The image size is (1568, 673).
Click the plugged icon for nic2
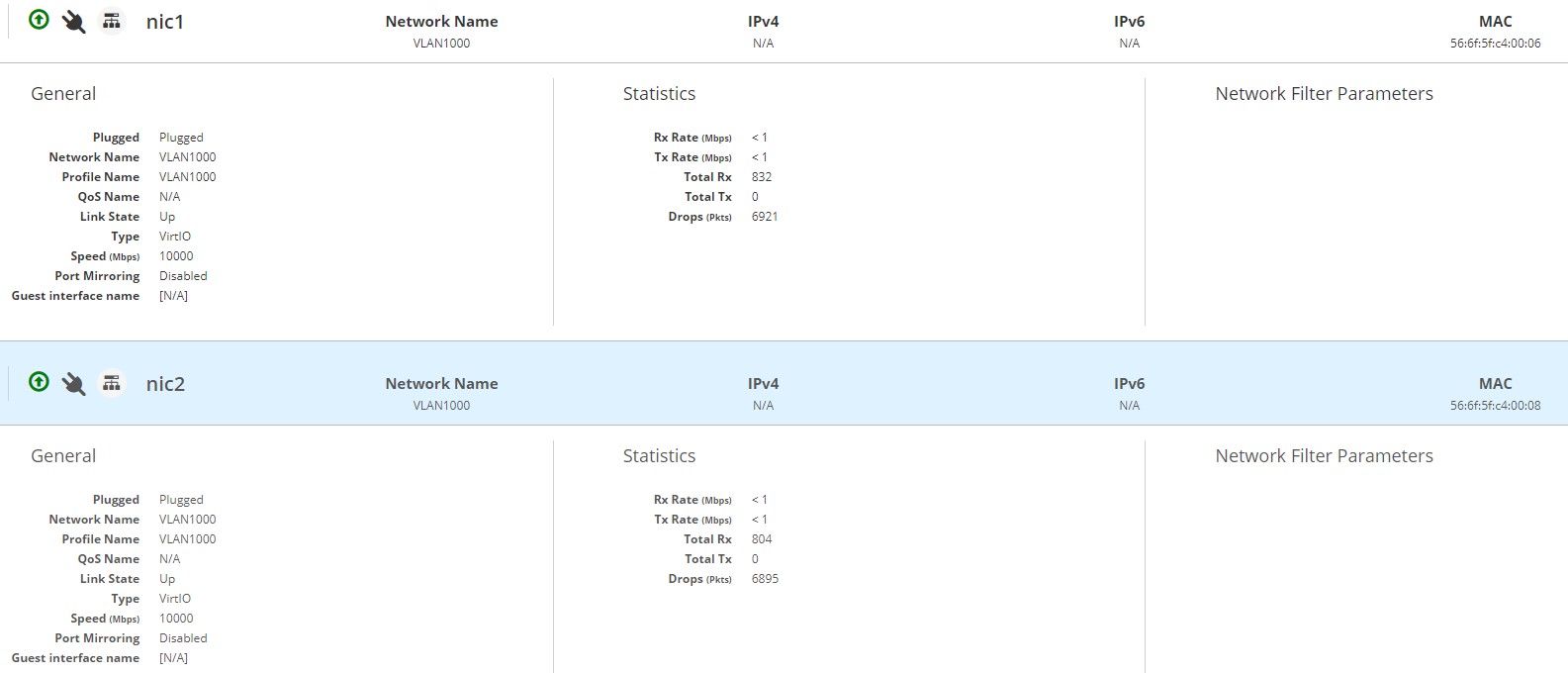[x=73, y=384]
